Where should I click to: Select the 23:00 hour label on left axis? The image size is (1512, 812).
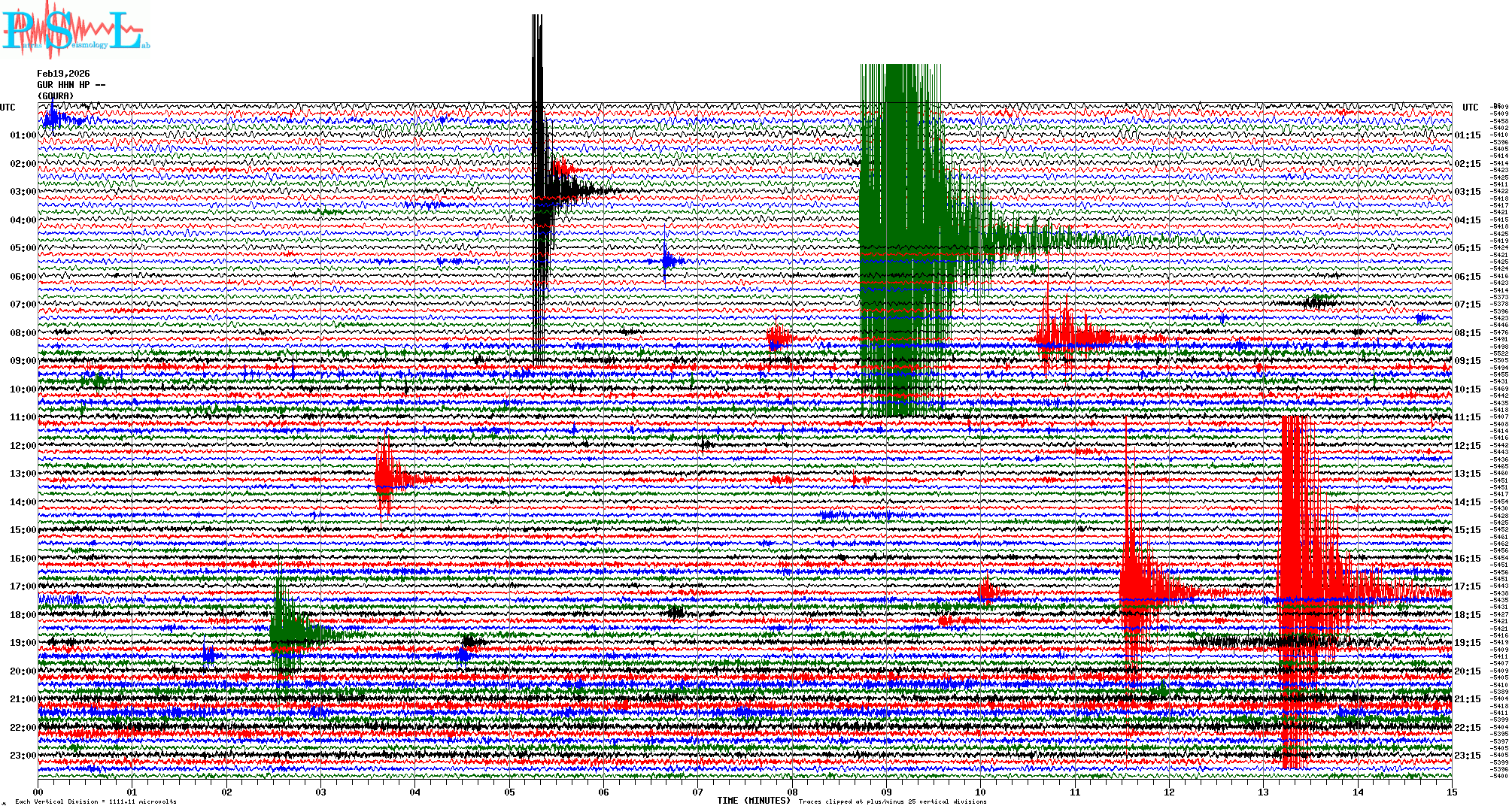click(23, 756)
